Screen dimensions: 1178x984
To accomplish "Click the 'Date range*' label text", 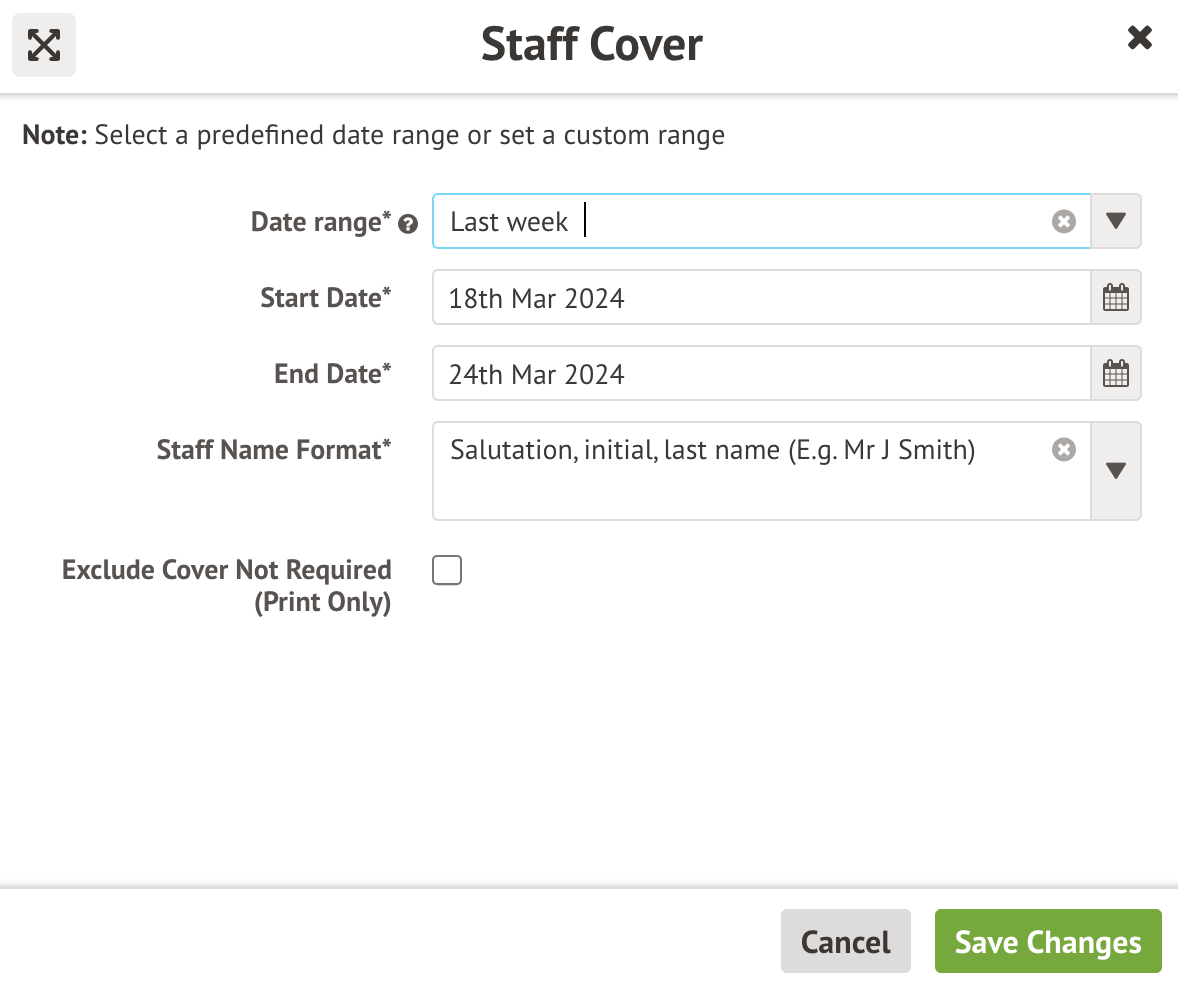I will point(320,222).
